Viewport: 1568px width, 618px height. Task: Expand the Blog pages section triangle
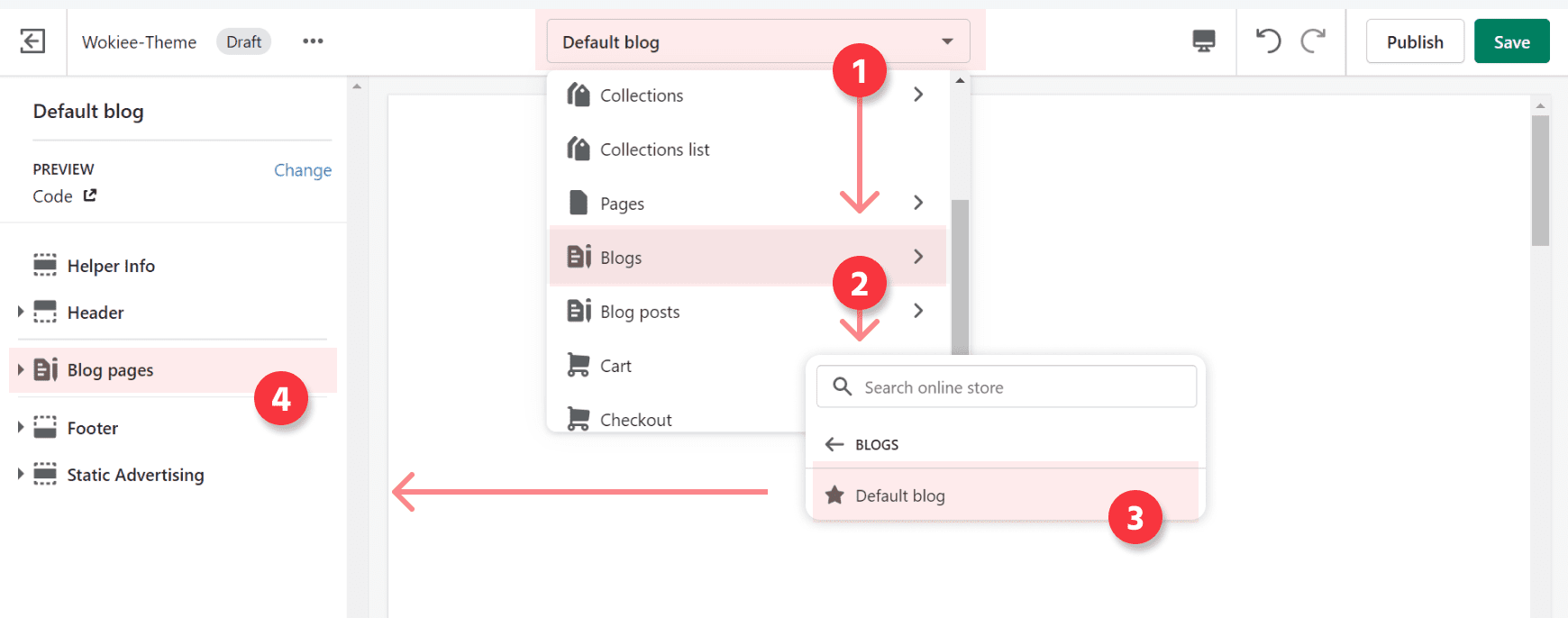[21, 369]
